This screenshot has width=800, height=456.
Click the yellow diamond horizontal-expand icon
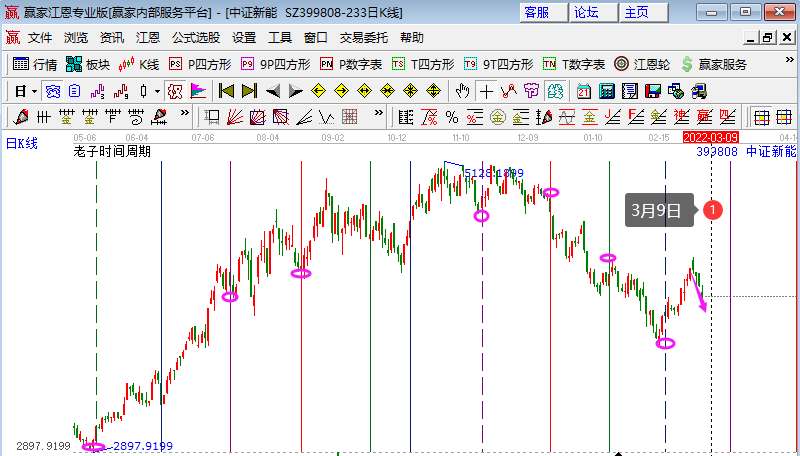[x=364, y=92]
